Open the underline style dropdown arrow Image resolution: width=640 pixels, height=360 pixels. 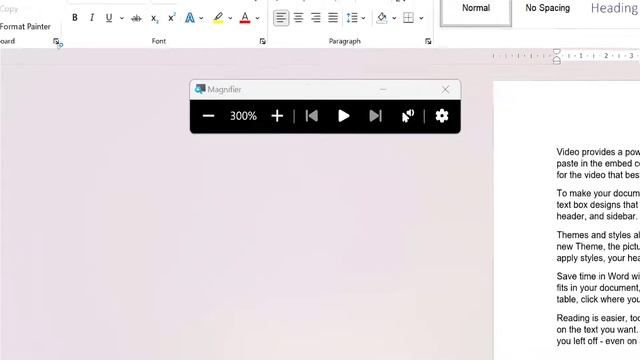click(122, 18)
